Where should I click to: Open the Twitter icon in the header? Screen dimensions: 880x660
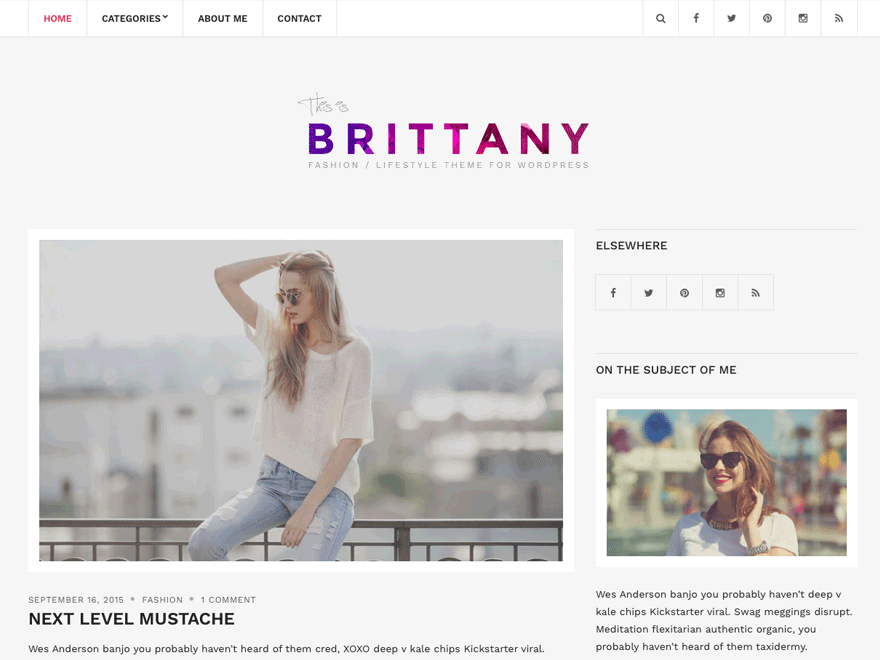[731, 19]
